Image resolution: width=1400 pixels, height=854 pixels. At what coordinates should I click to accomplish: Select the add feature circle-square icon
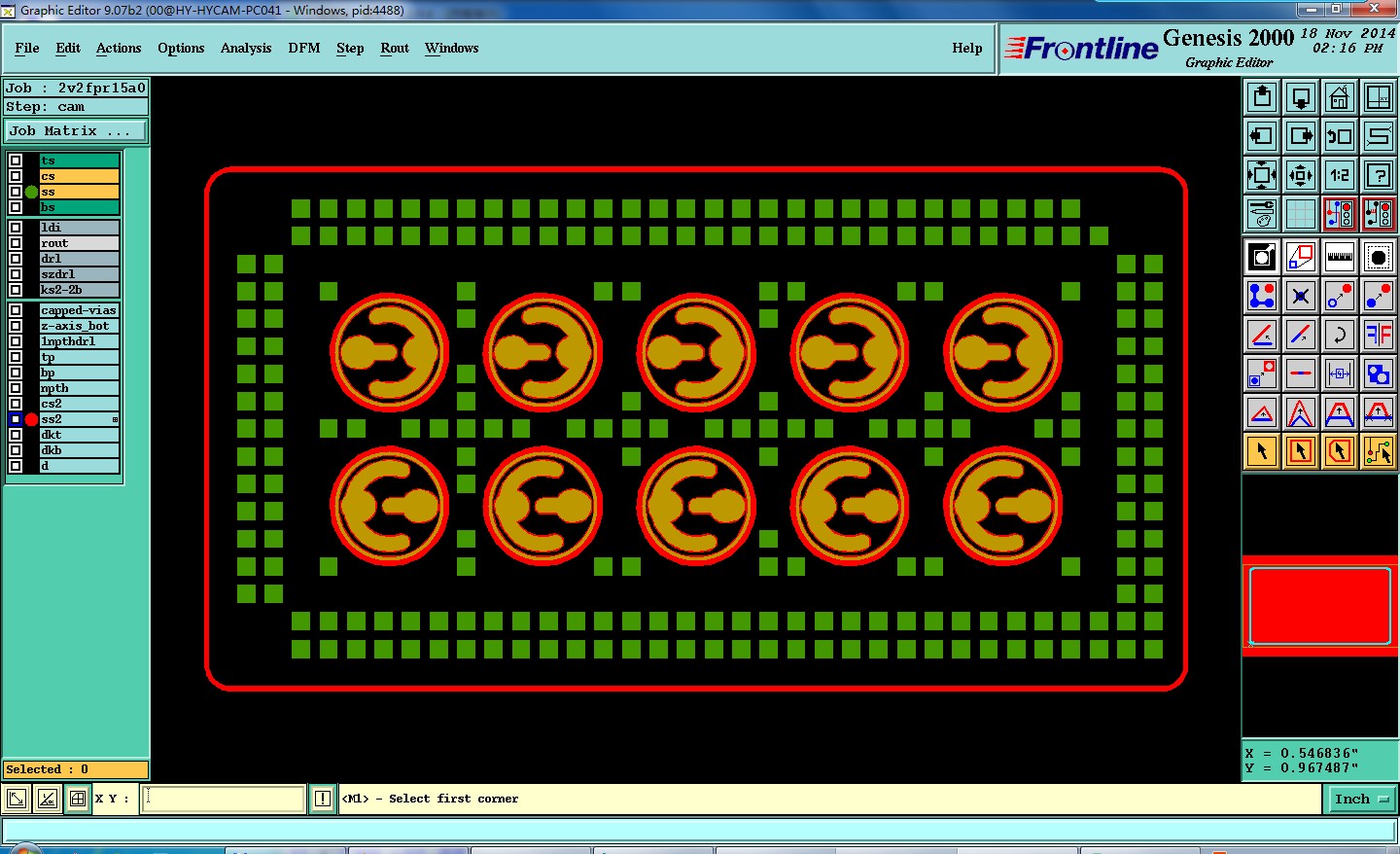[1262, 257]
